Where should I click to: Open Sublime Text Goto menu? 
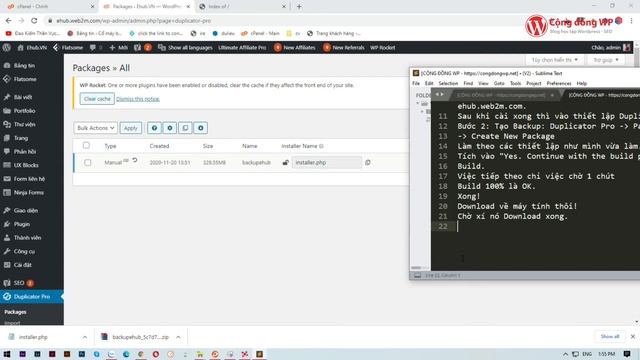(x=499, y=83)
